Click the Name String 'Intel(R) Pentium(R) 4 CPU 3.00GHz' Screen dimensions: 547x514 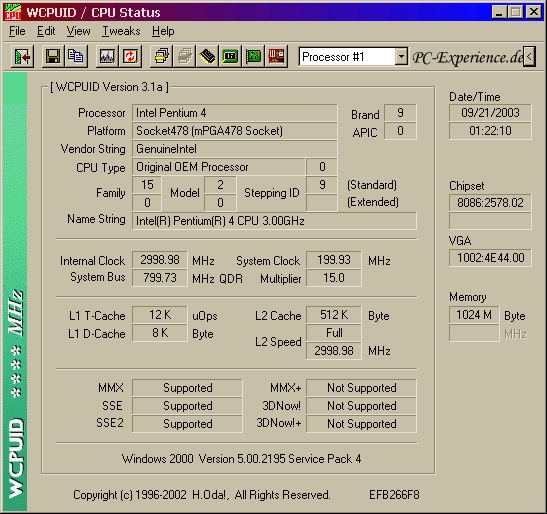tap(274, 221)
